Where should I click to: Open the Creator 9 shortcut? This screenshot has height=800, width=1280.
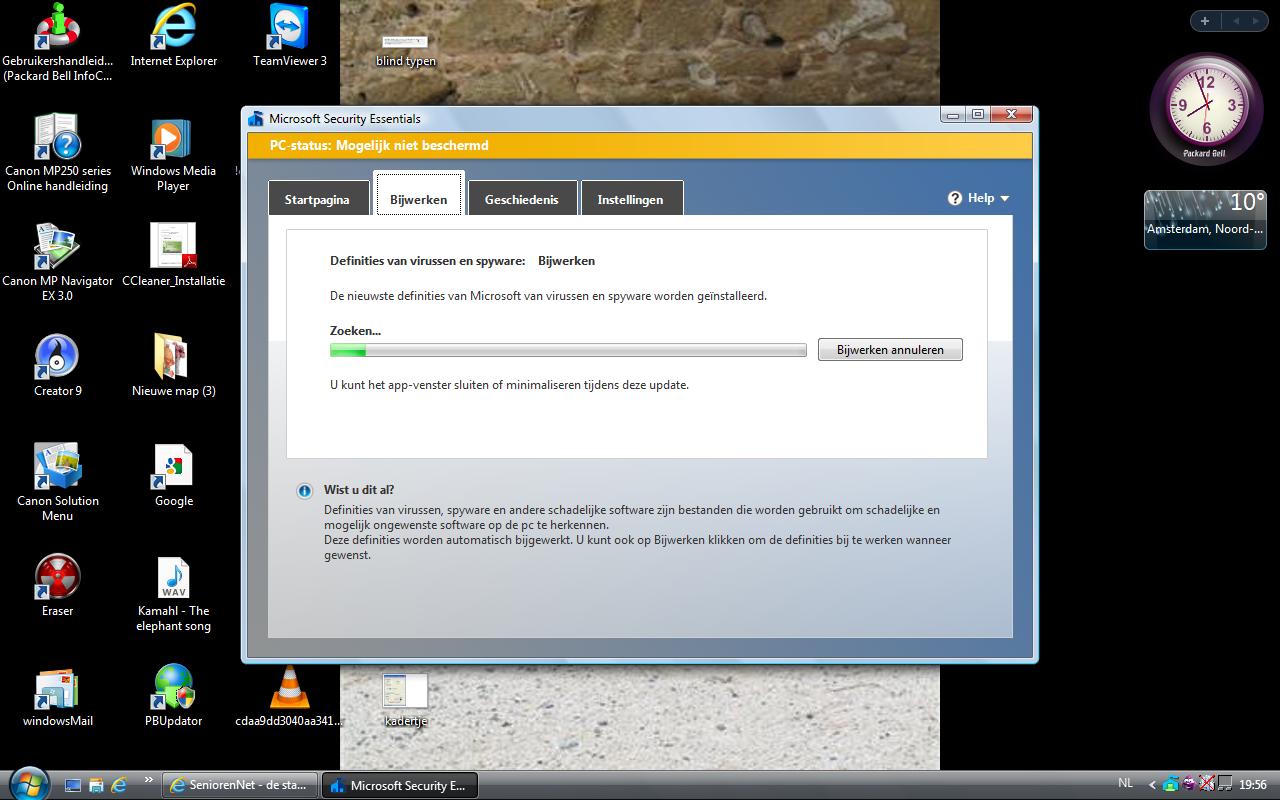[x=57, y=365]
